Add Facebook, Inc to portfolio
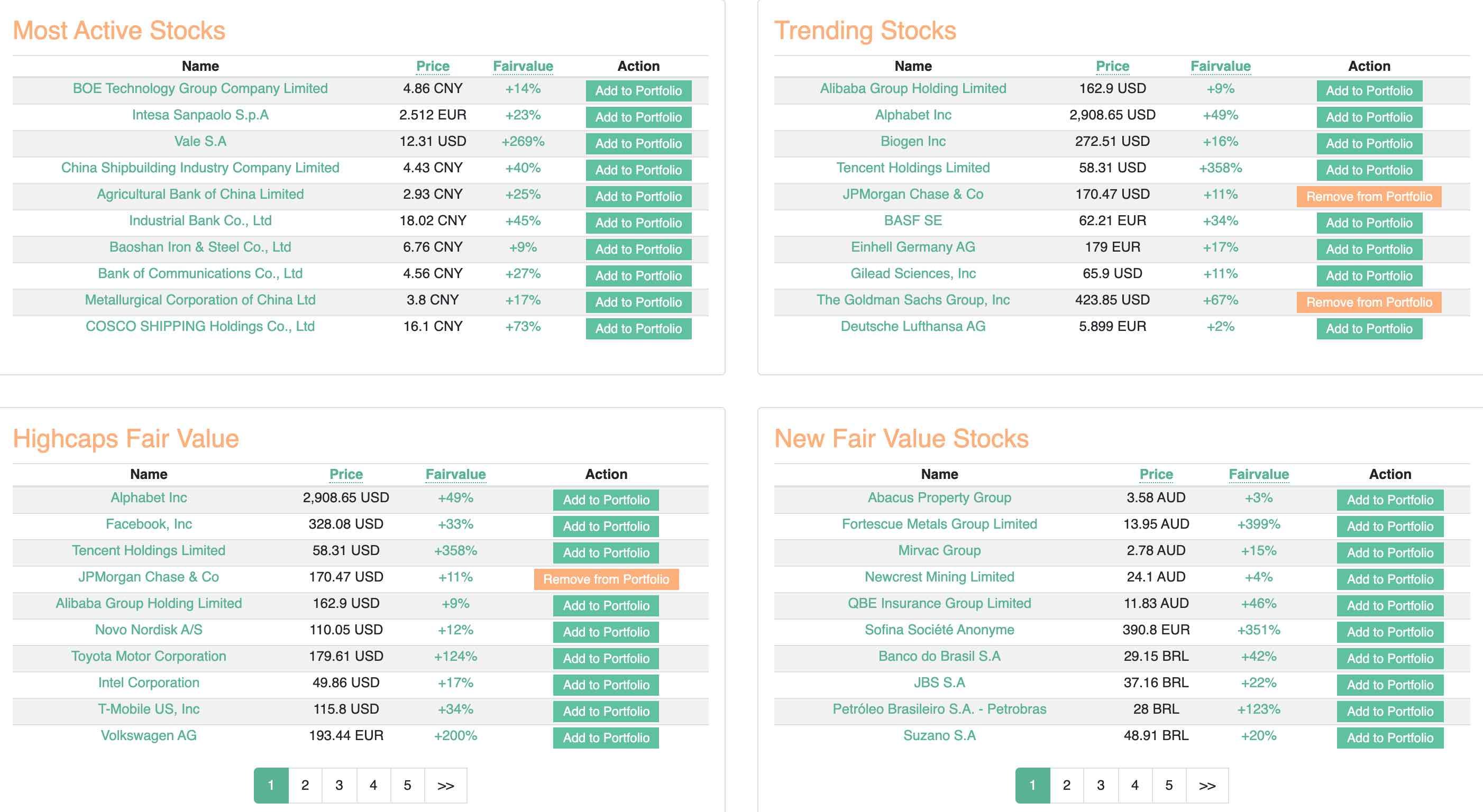 tap(606, 526)
